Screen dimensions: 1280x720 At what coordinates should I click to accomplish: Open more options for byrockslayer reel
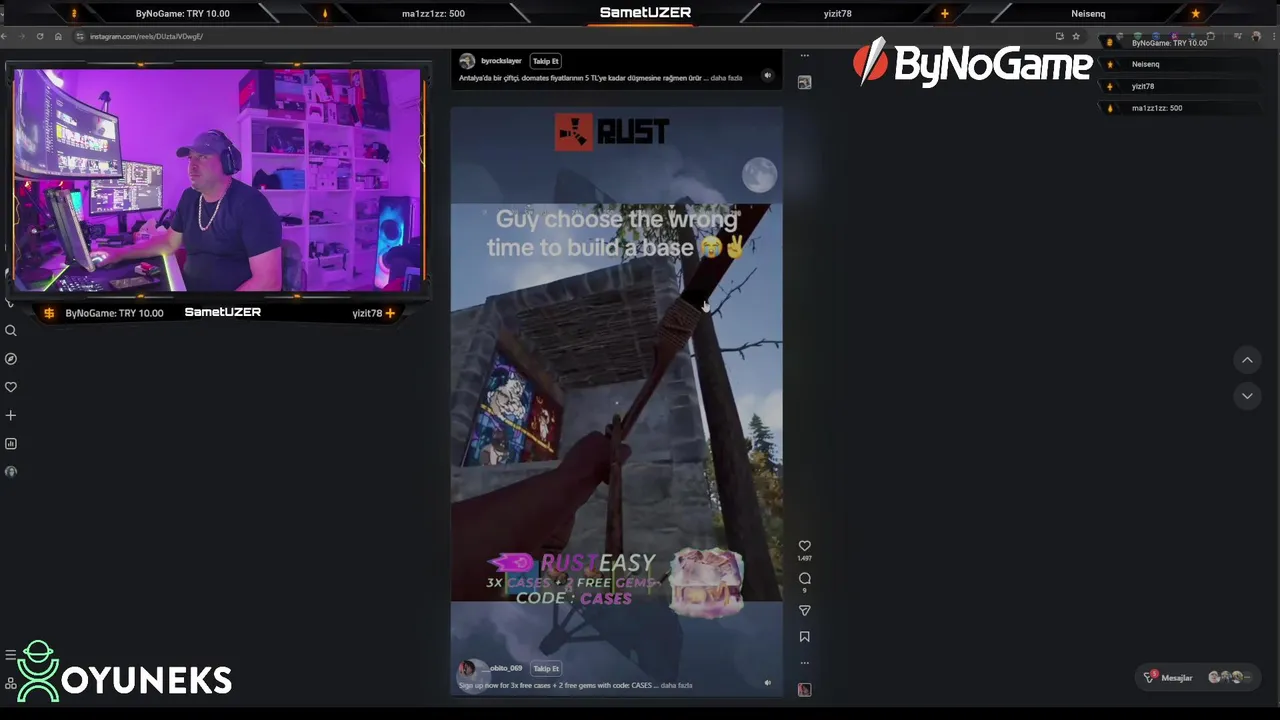click(x=804, y=55)
